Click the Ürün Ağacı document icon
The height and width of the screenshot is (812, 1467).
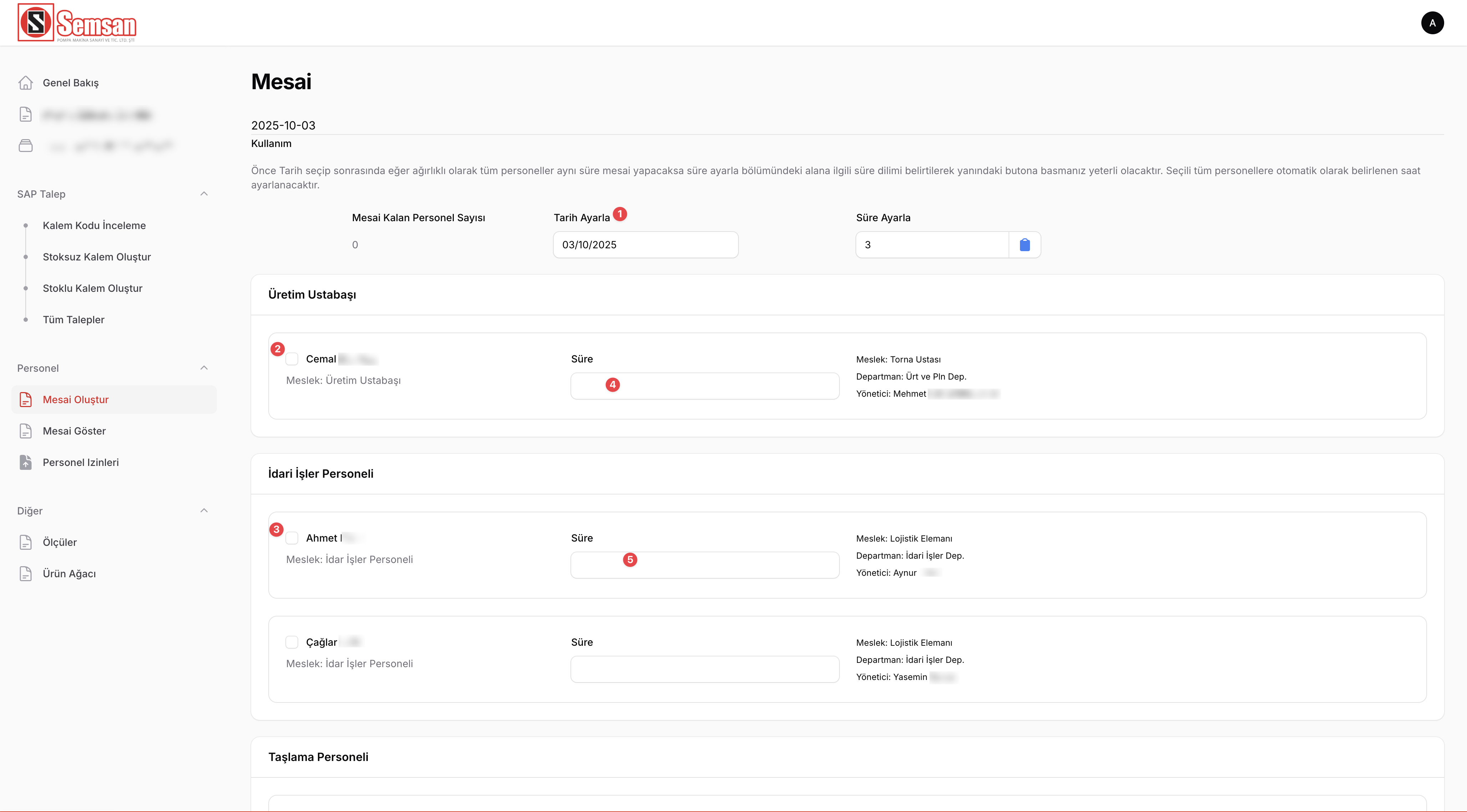(x=26, y=573)
